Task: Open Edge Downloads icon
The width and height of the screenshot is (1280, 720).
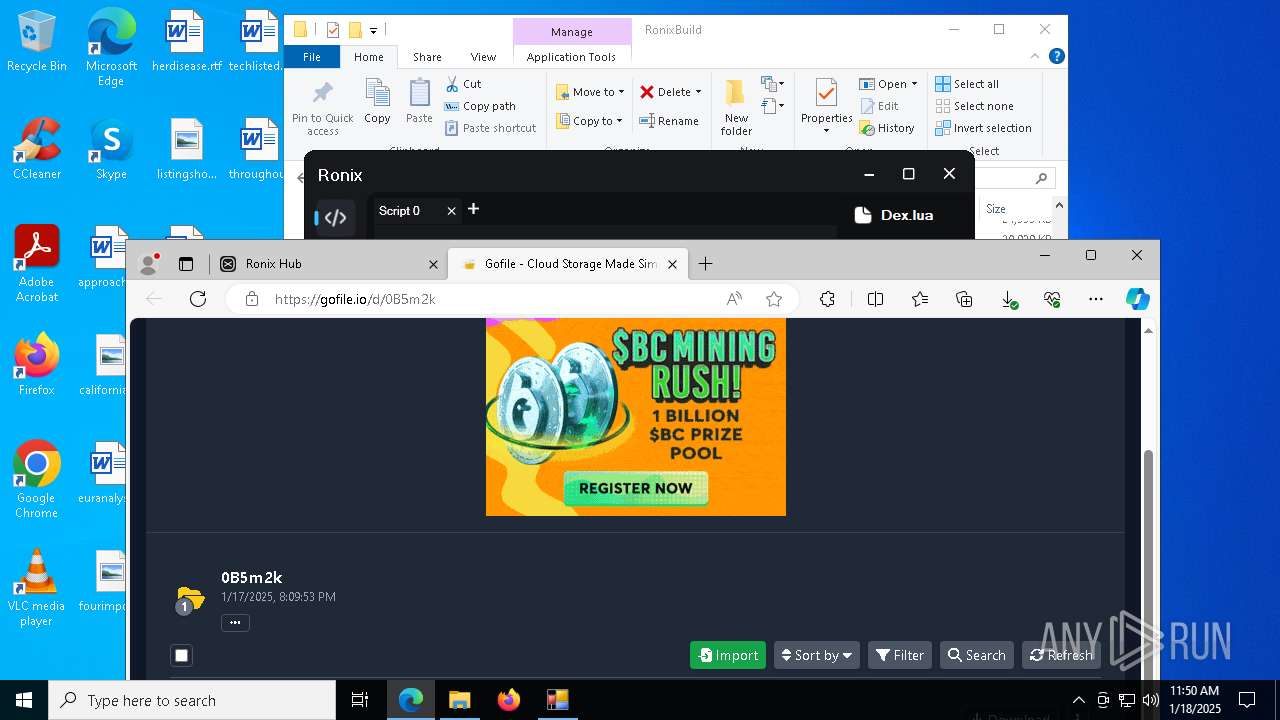Action: [x=1009, y=299]
